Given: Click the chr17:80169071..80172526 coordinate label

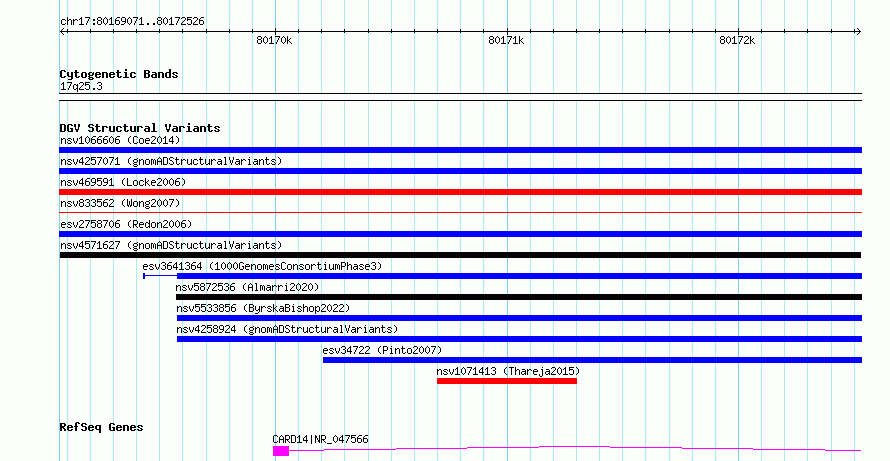Looking at the screenshot, I should [132, 22].
